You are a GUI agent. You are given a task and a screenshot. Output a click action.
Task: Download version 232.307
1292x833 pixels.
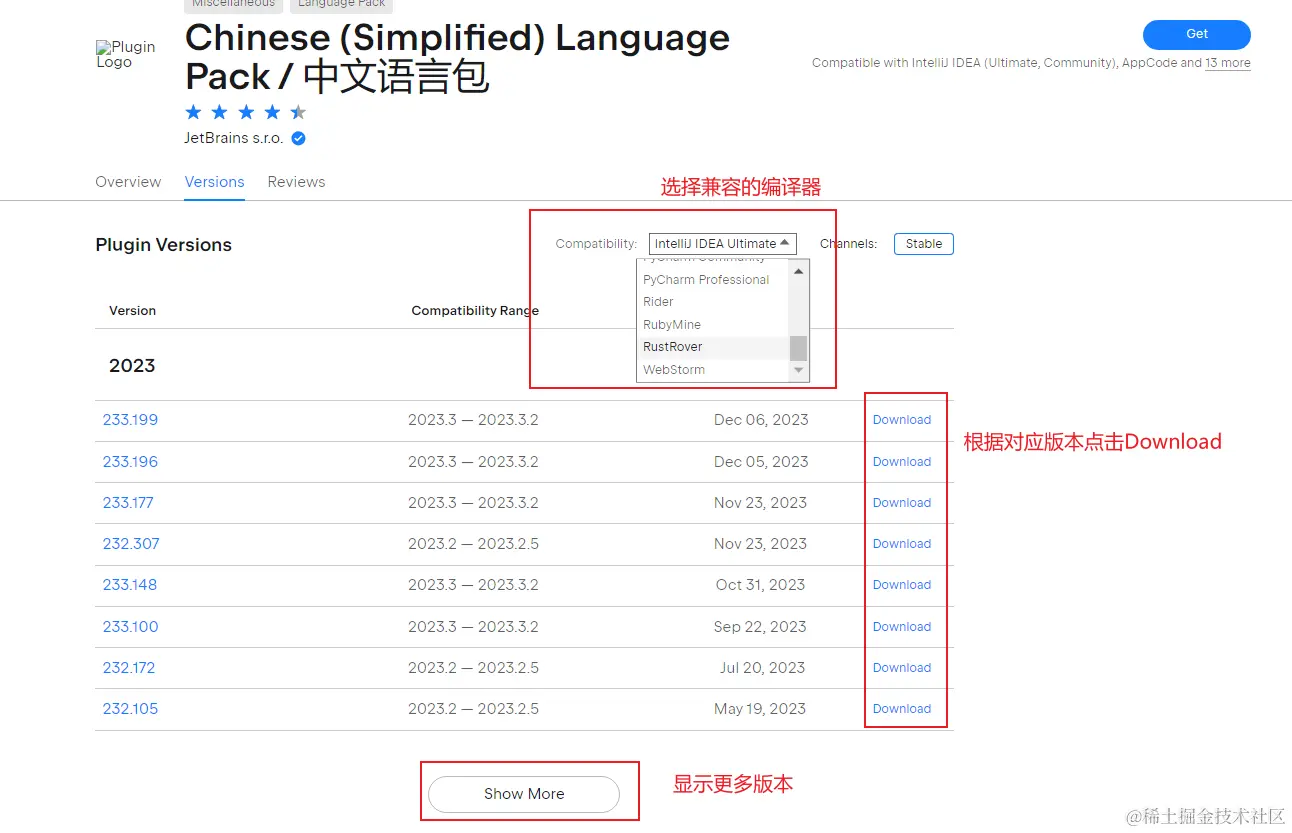pyautogui.click(x=901, y=544)
